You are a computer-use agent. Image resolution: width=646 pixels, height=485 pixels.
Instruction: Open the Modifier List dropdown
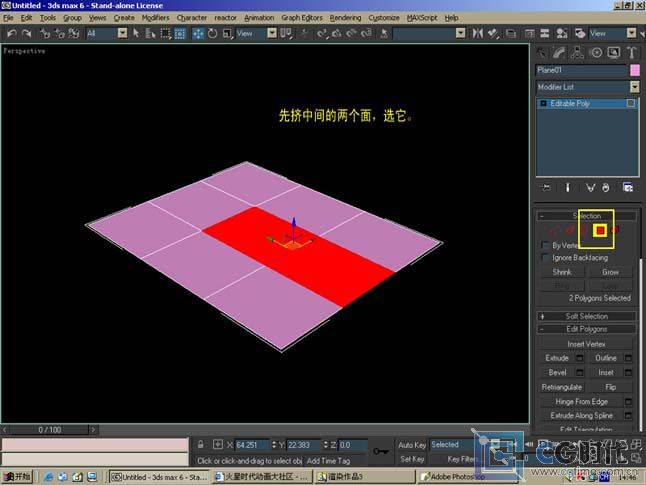(x=634, y=87)
